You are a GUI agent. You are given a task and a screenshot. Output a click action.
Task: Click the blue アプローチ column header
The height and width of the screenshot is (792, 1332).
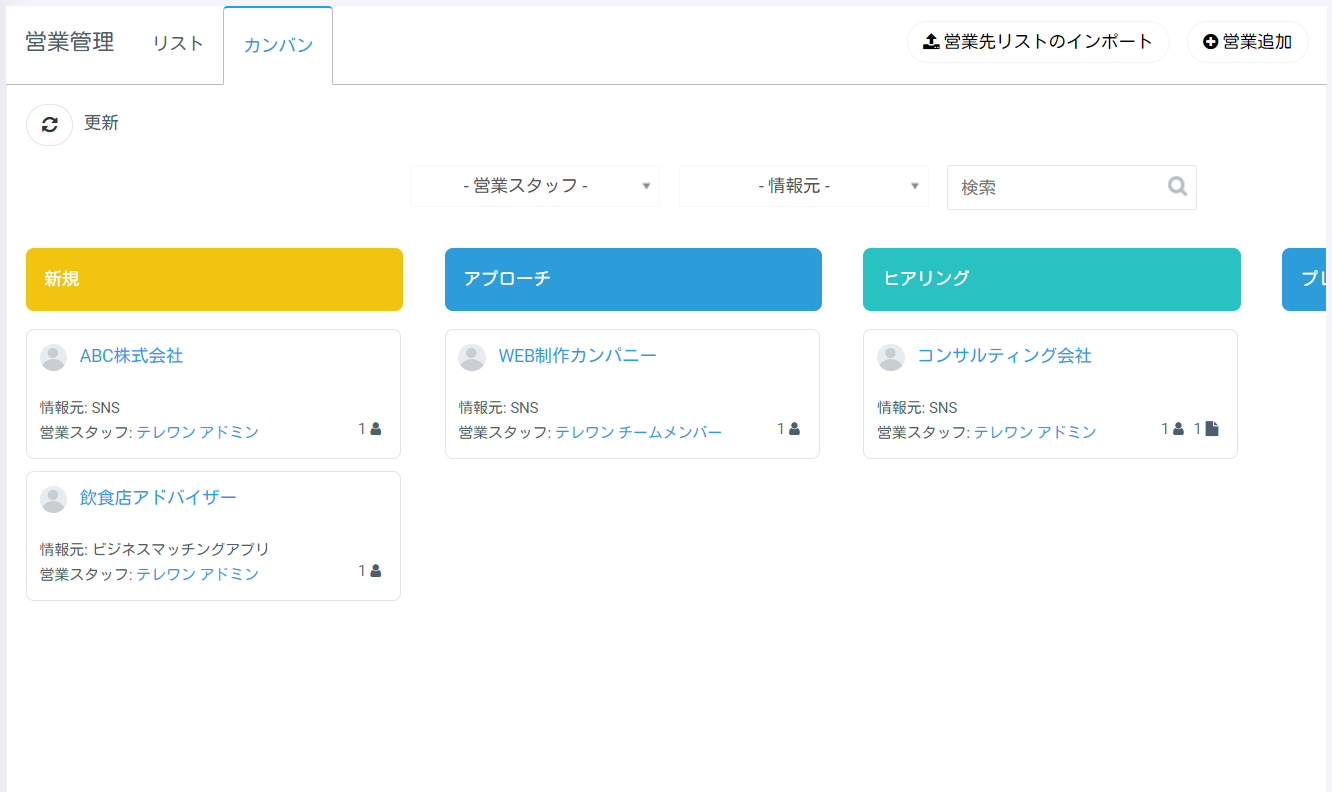point(633,279)
